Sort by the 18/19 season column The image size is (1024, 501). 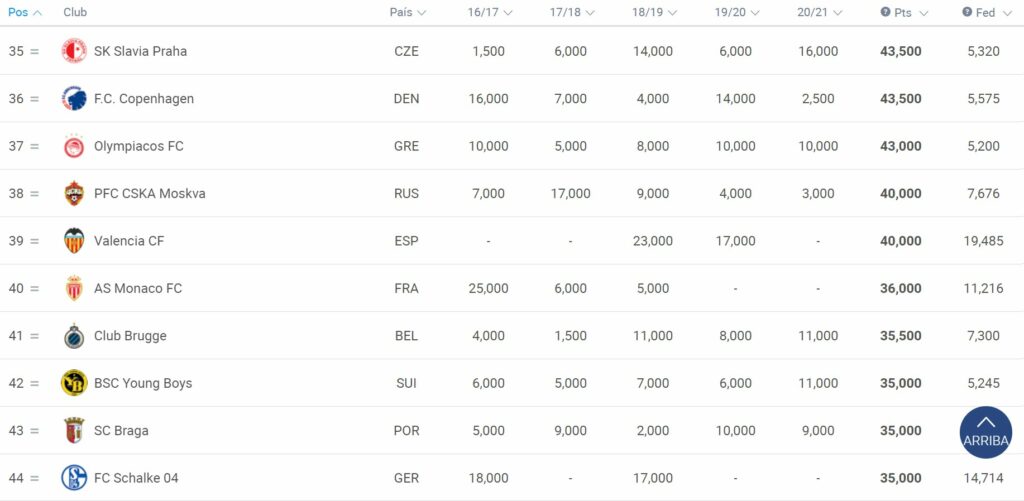click(654, 12)
